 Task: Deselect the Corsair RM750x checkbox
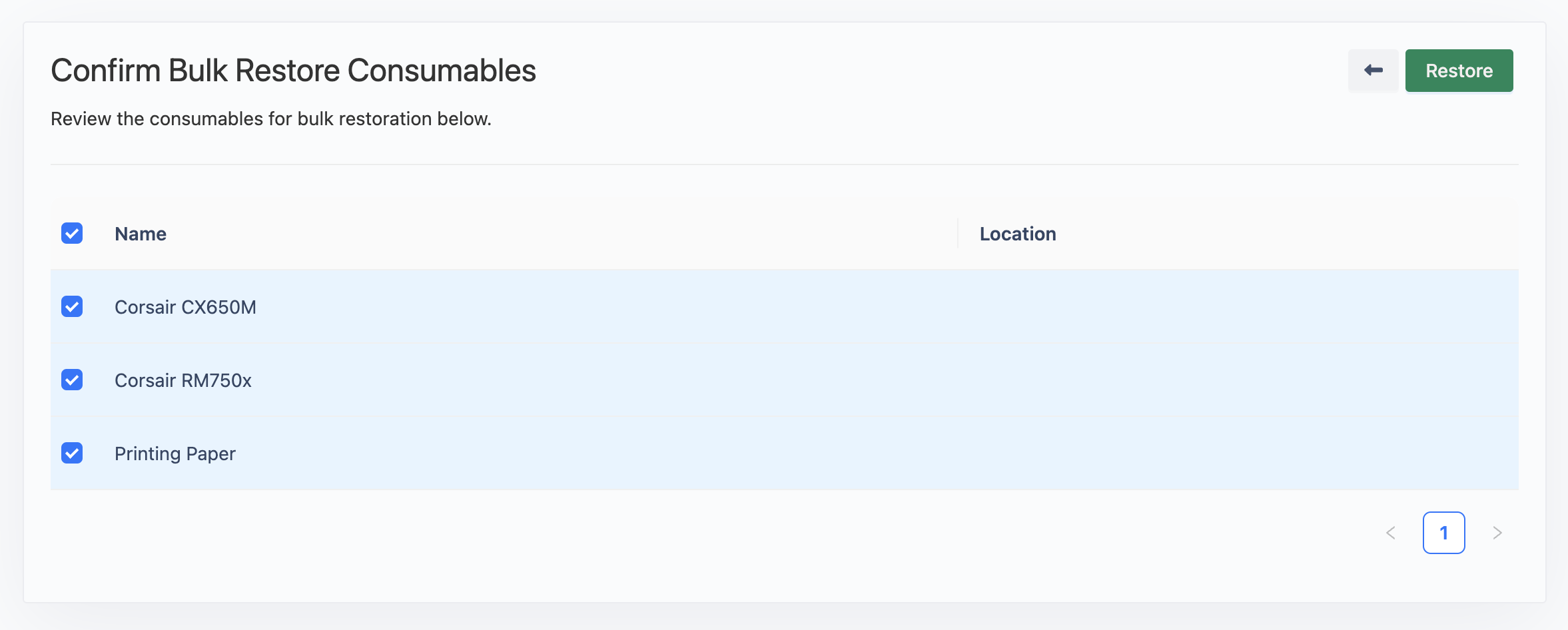pos(72,380)
